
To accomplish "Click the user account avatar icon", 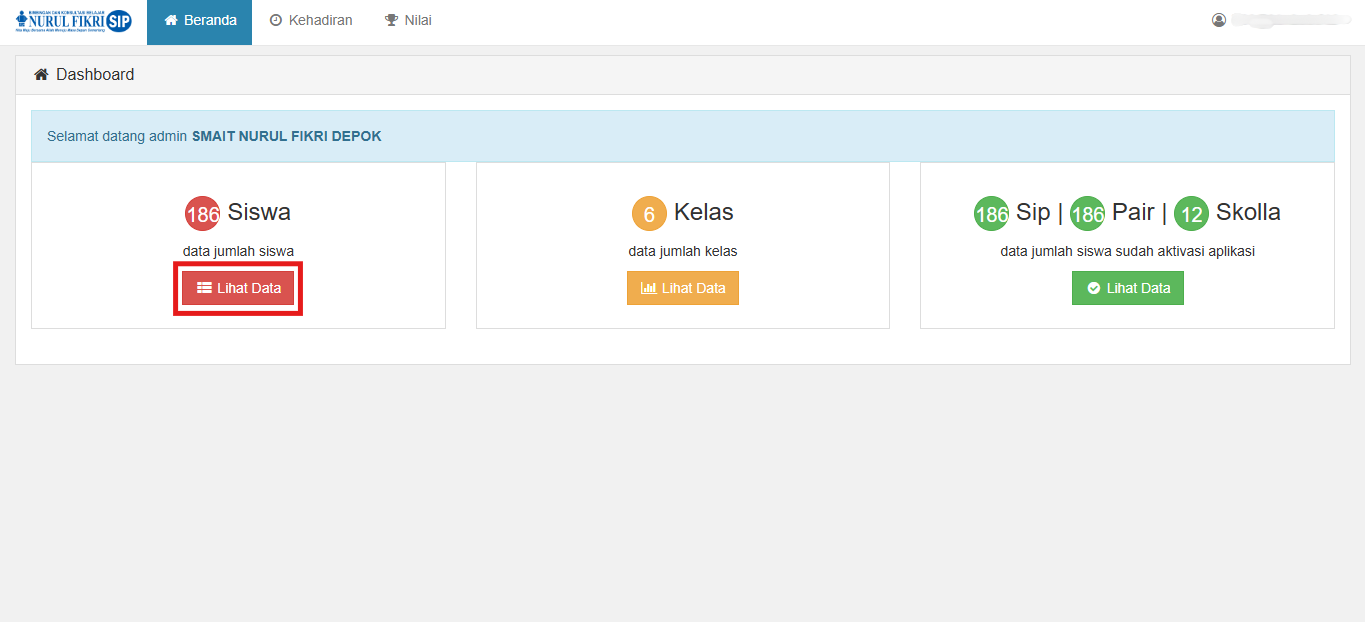I will [x=1219, y=20].
